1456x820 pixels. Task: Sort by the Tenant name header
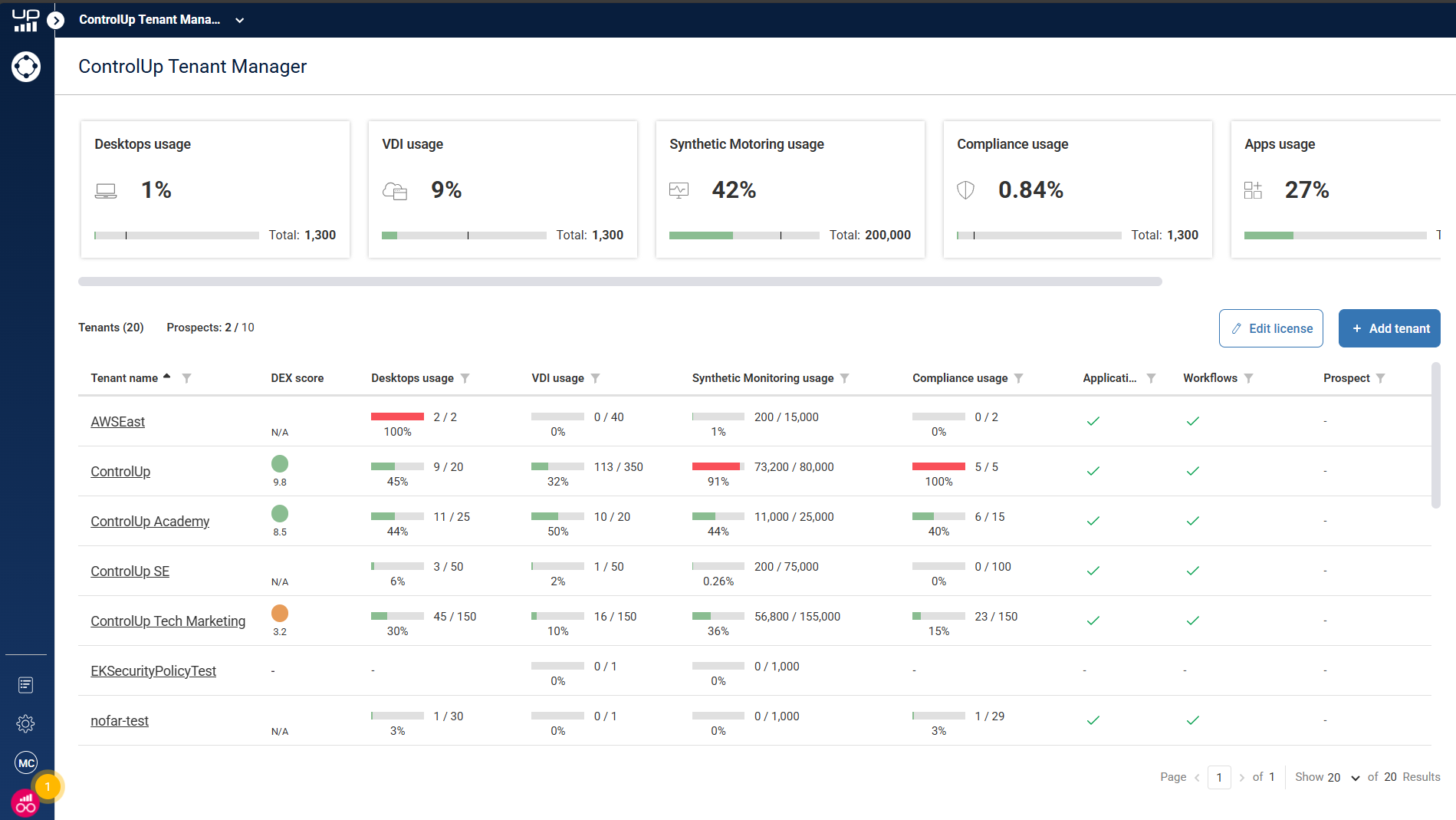pyautogui.click(x=124, y=378)
